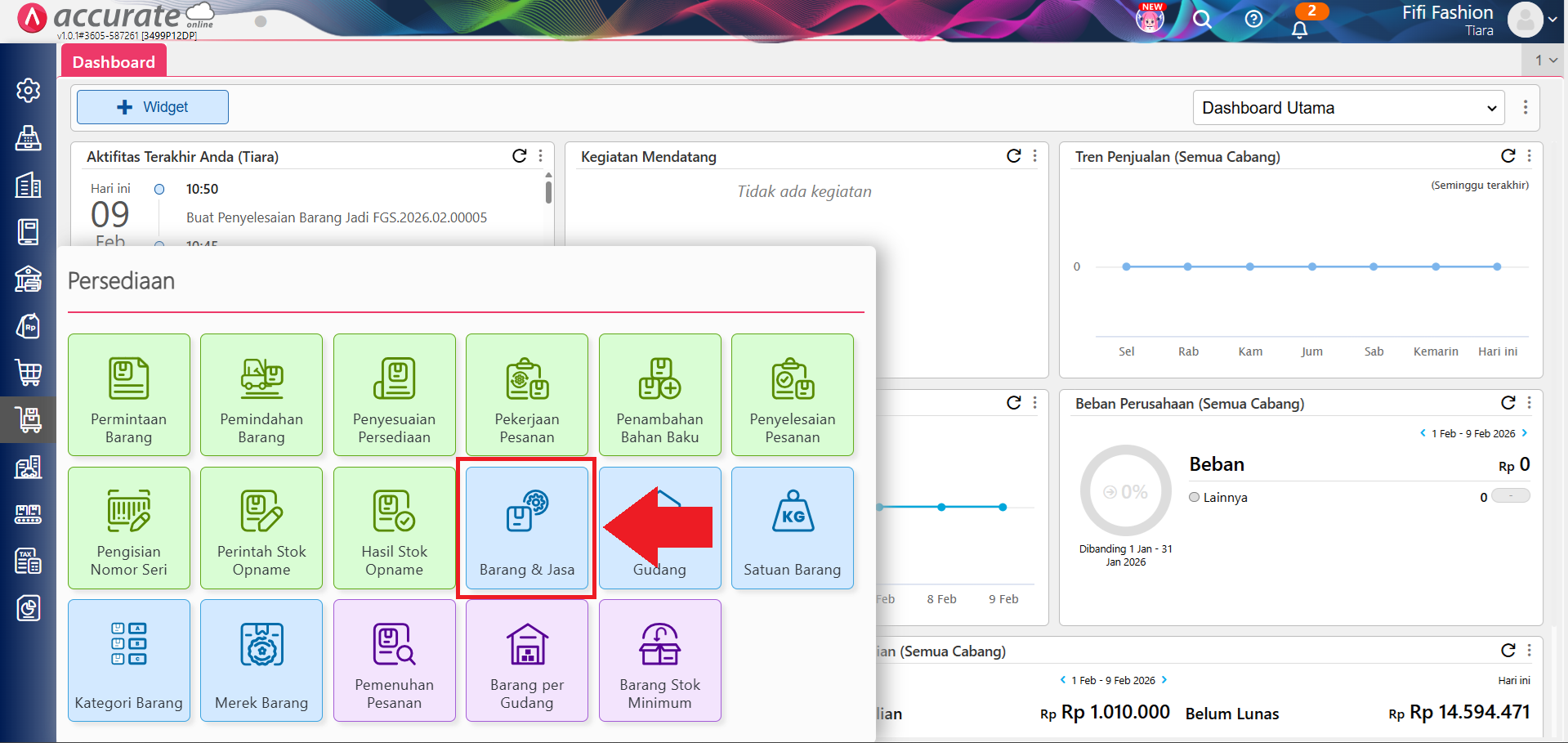Viewport: 1568px width, 743px height.
Task: Open Permintaan Barang tile
Action: pyautogui.click(x=129, y=395)
